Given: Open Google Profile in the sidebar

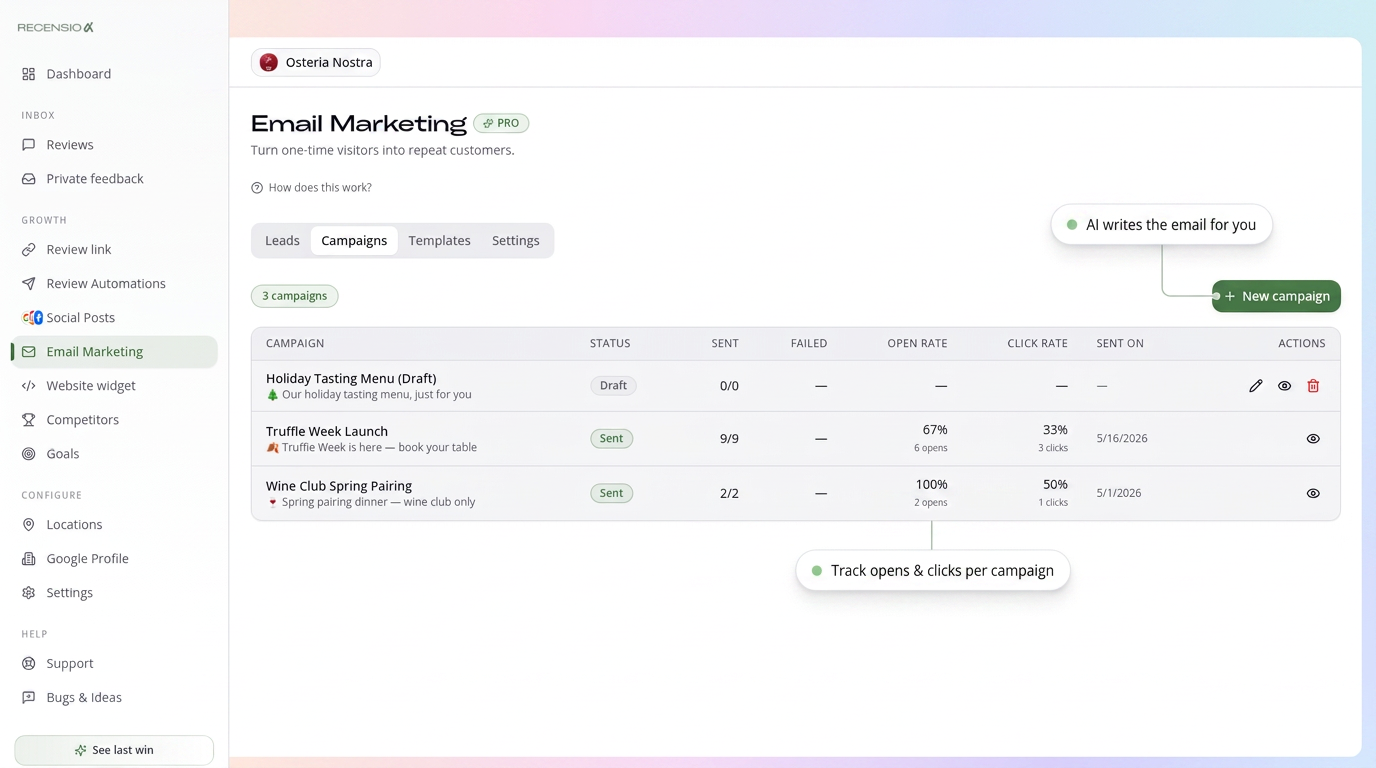Looking at the screenshot, I should point(114,559).
